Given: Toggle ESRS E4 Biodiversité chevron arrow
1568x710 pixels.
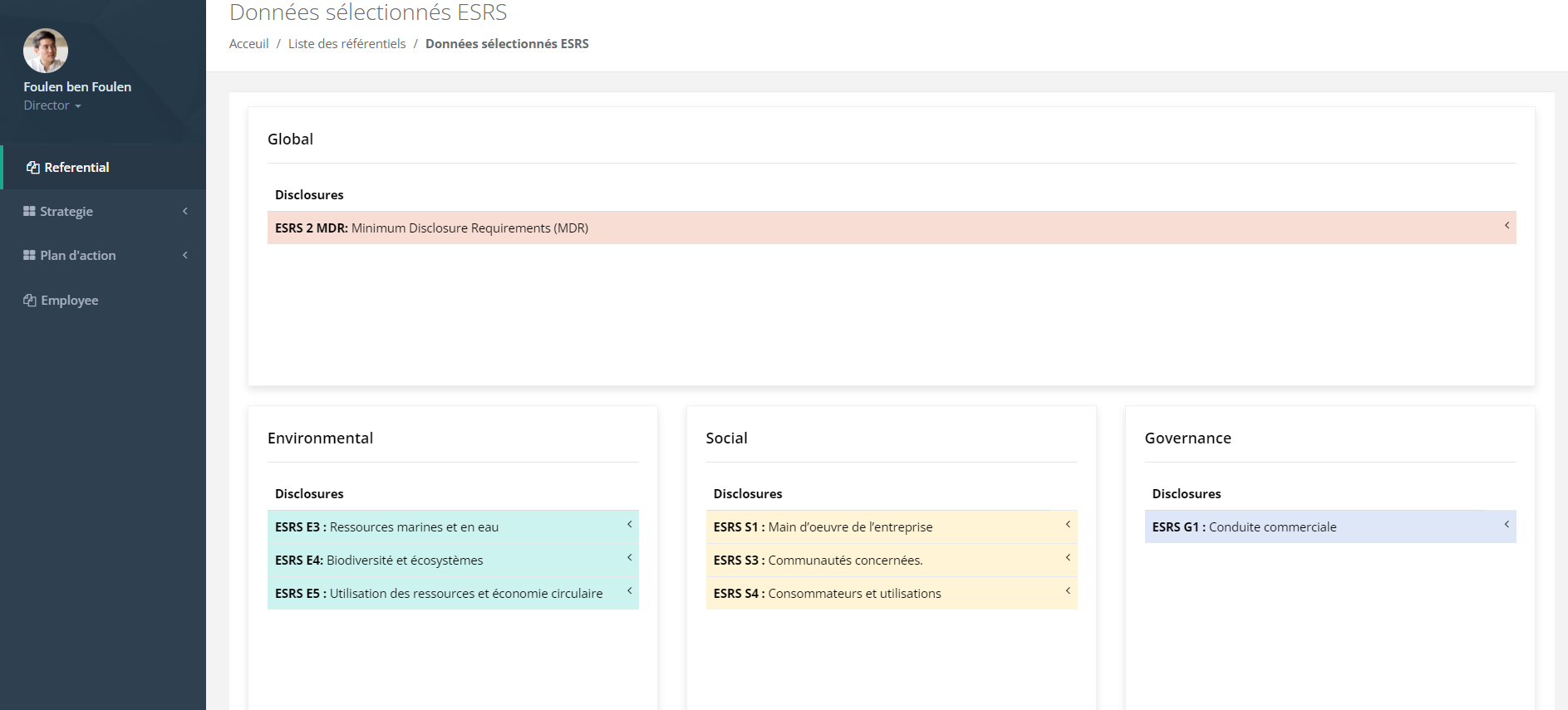Looking at the screenshot, I should click(630, 558).
